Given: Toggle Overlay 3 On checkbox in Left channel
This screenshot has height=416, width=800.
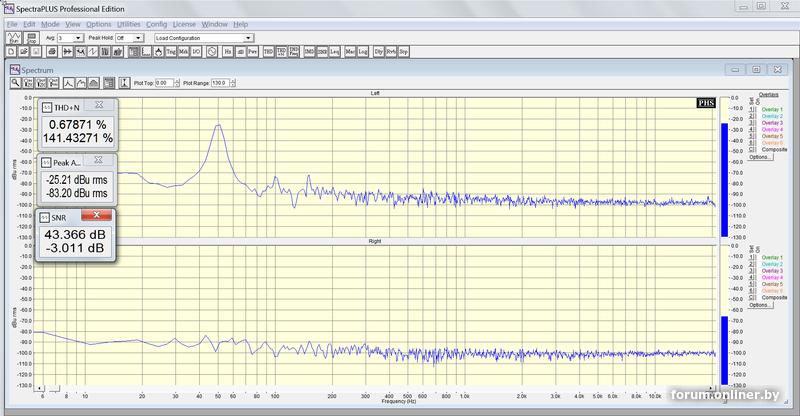Looking at the screenshot, I should 756,123.
